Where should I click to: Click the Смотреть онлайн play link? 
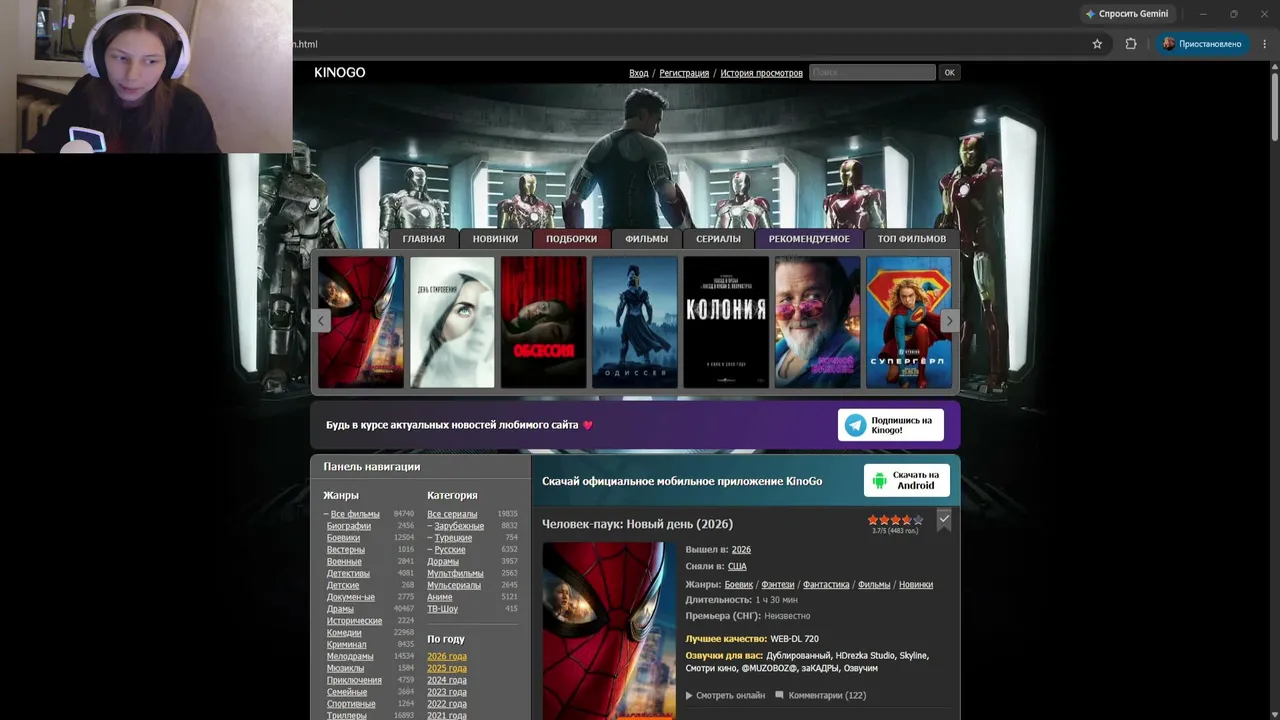pos(725,696)
